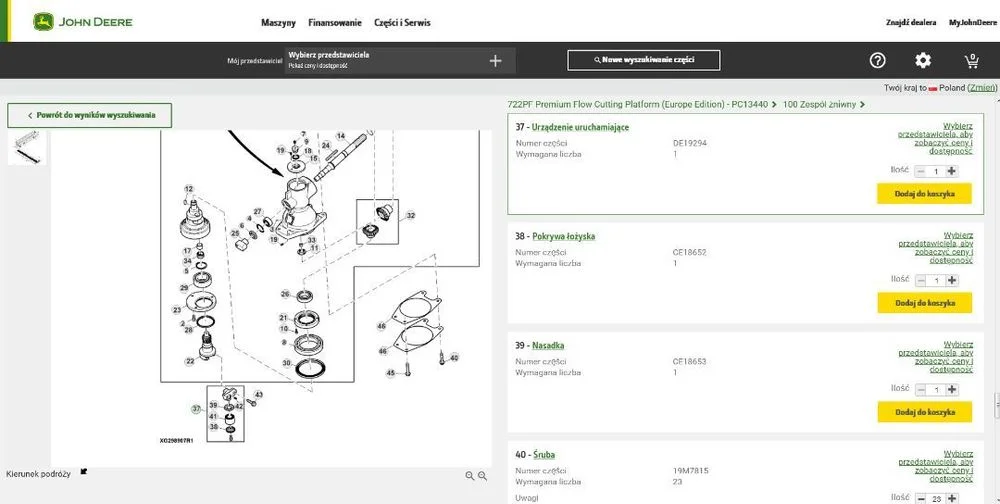Open Znajdź dealera link
This screenshot has height=504, width=1000.
click(911, 22)
